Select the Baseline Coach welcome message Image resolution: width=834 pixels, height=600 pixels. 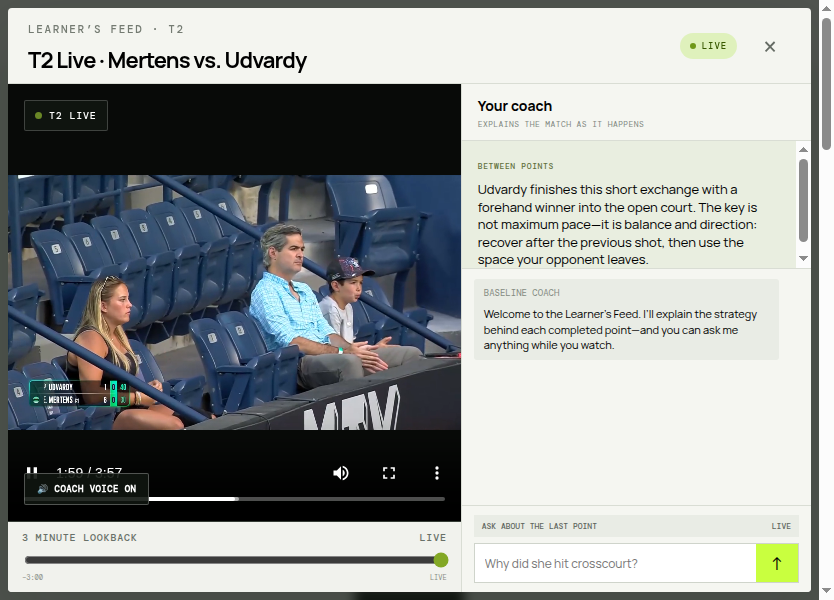tap(626, 320)
